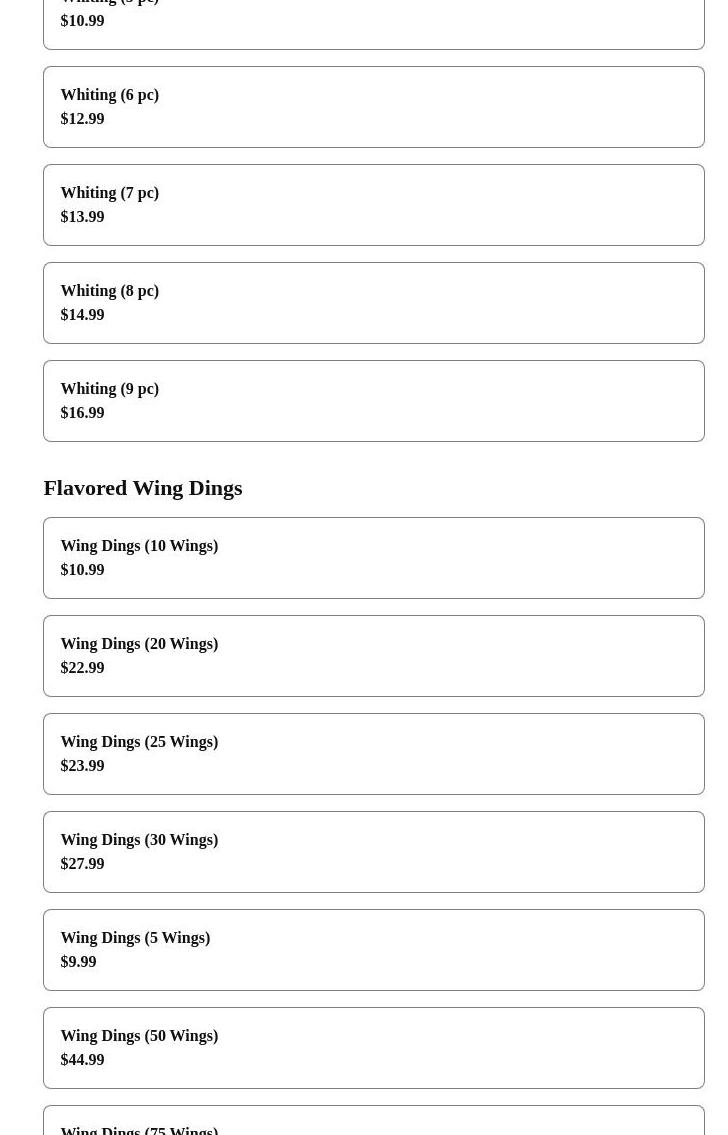Open the Whiting (8 pc) item
The height and width of the screenshot is (1135, 728).
point(373,303)
